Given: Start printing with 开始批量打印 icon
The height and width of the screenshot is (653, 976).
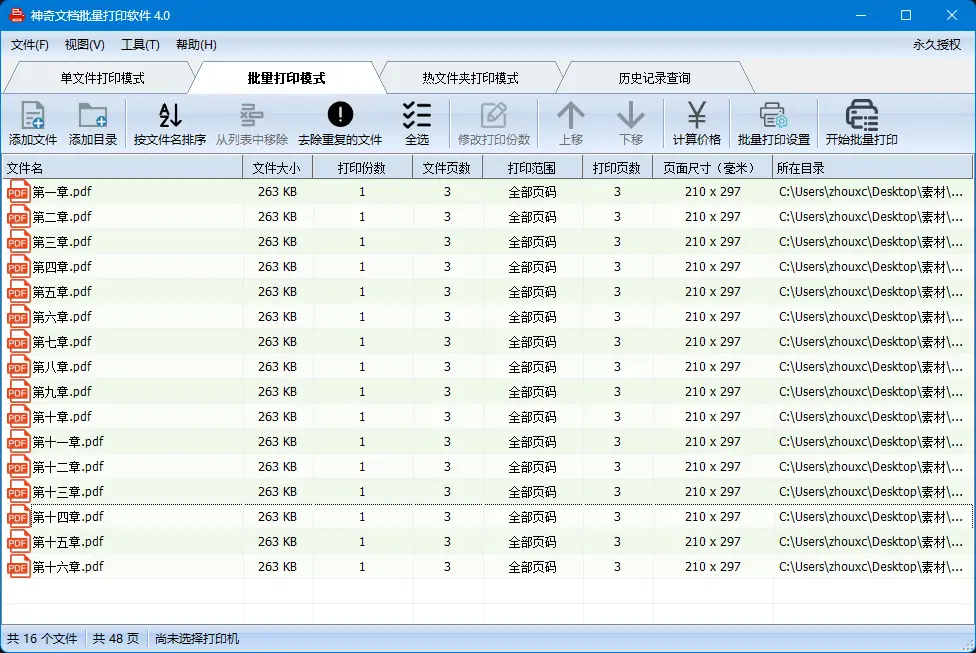Looking at the screenshot, I should tap(861, 116).
